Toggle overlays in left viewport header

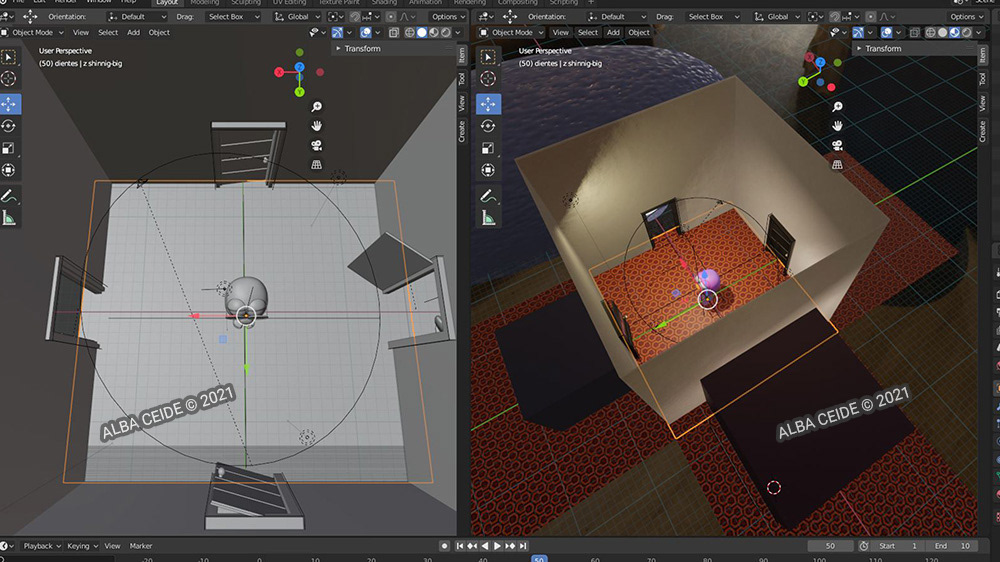point(365,32)
